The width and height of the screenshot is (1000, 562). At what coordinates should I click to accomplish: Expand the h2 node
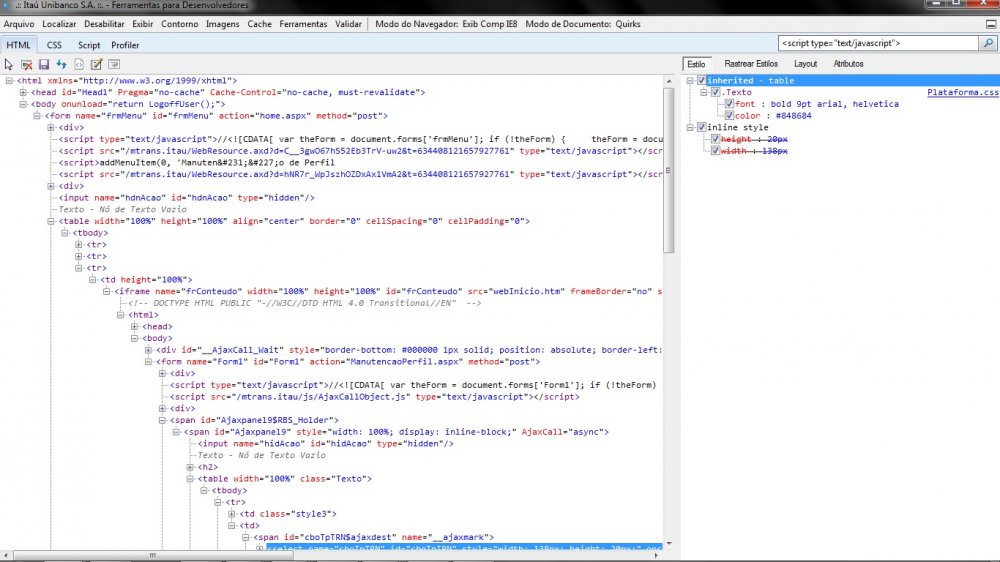click(x=190, y=467)
